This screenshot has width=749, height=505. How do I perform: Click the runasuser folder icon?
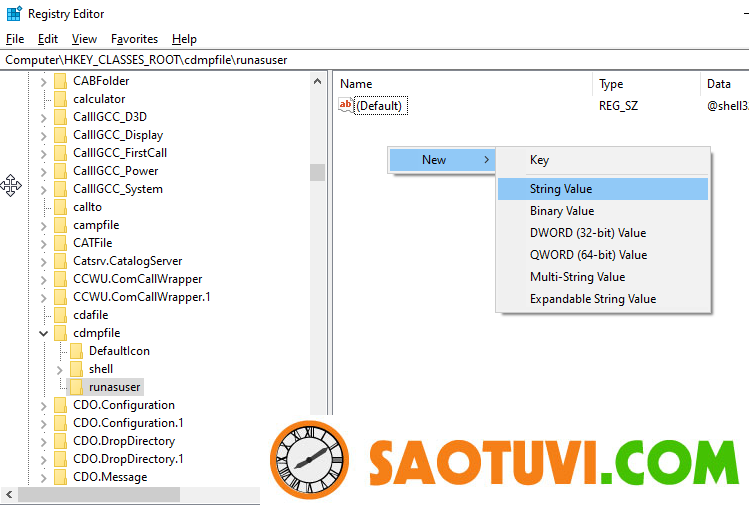(76, 387)
